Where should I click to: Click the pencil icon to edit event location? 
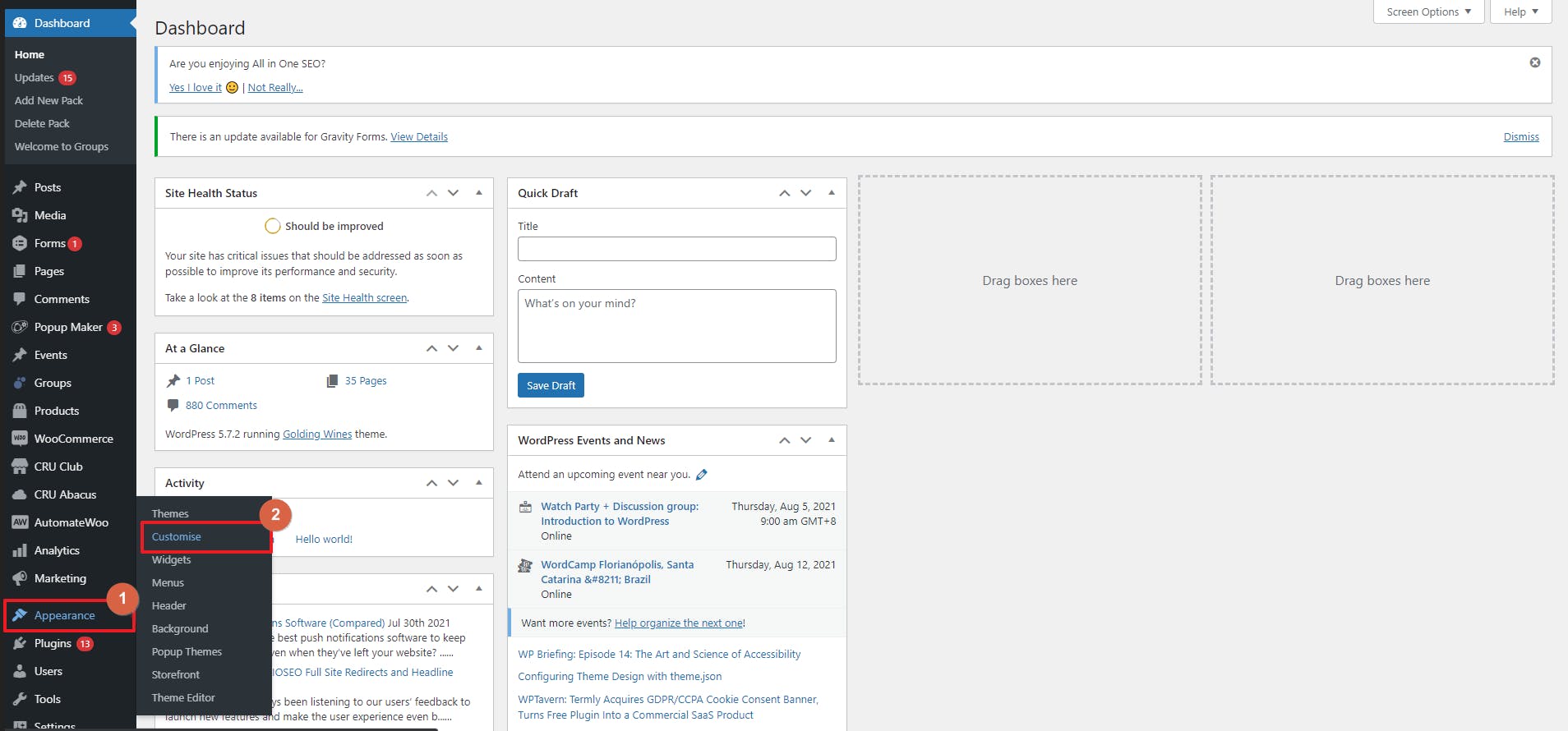[701, 475]
